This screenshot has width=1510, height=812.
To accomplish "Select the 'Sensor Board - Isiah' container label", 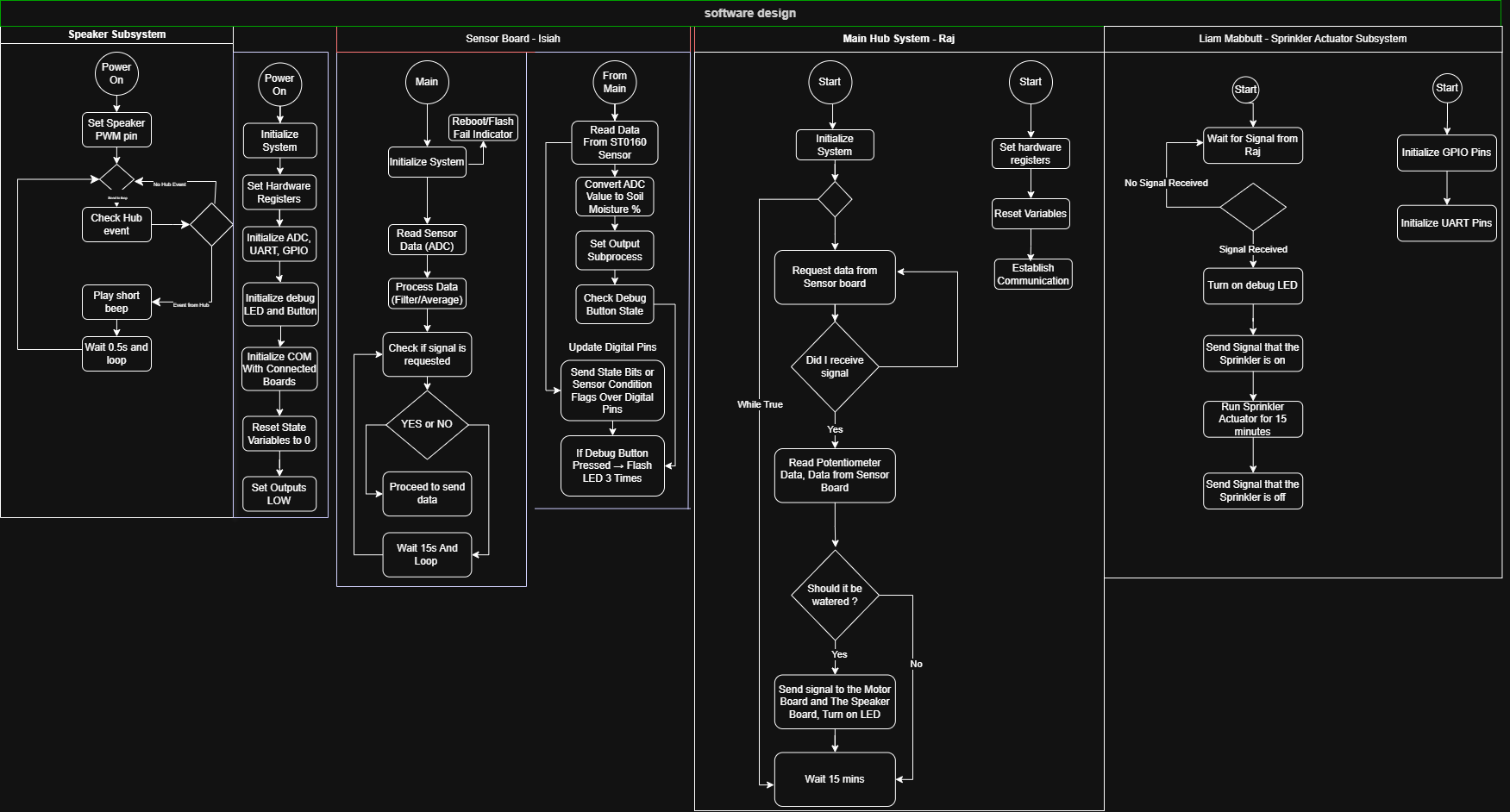I will 512,38.
